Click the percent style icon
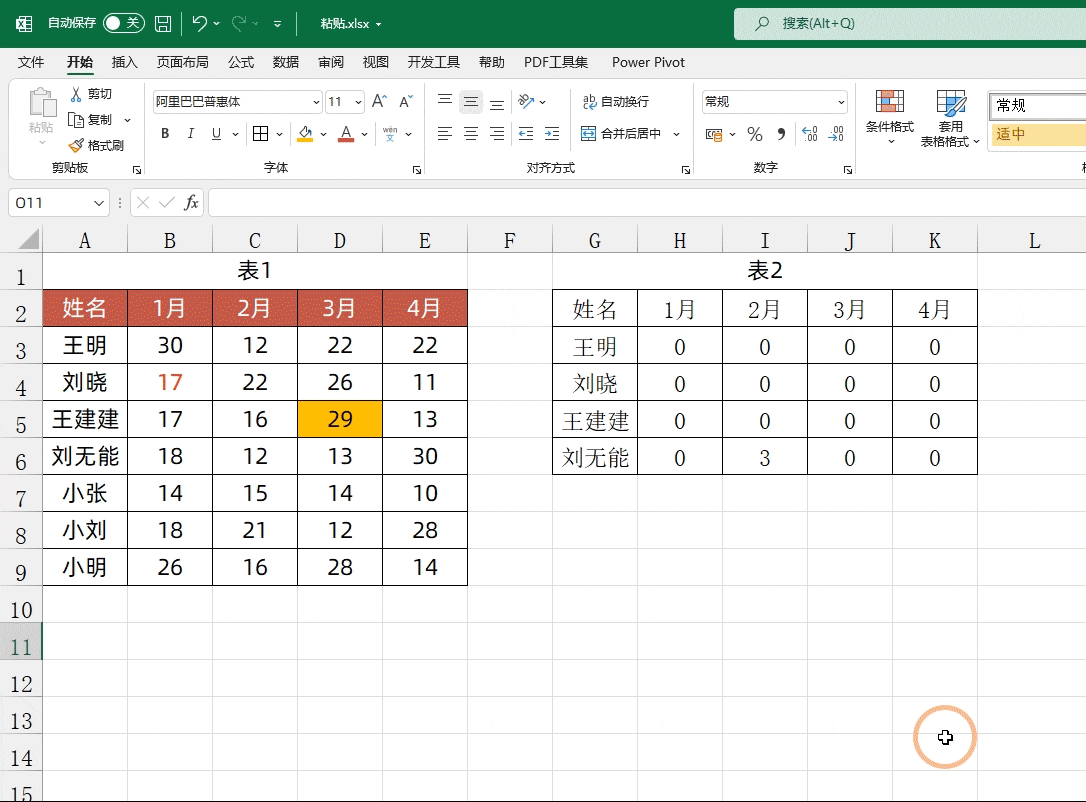 pos(755,134)
